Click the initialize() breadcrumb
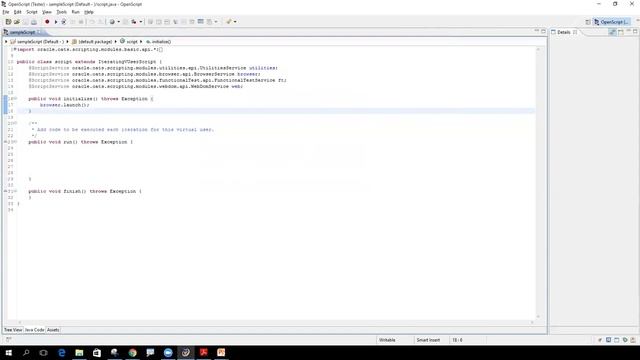The image size is (640, 360). [x=158, y=42]
